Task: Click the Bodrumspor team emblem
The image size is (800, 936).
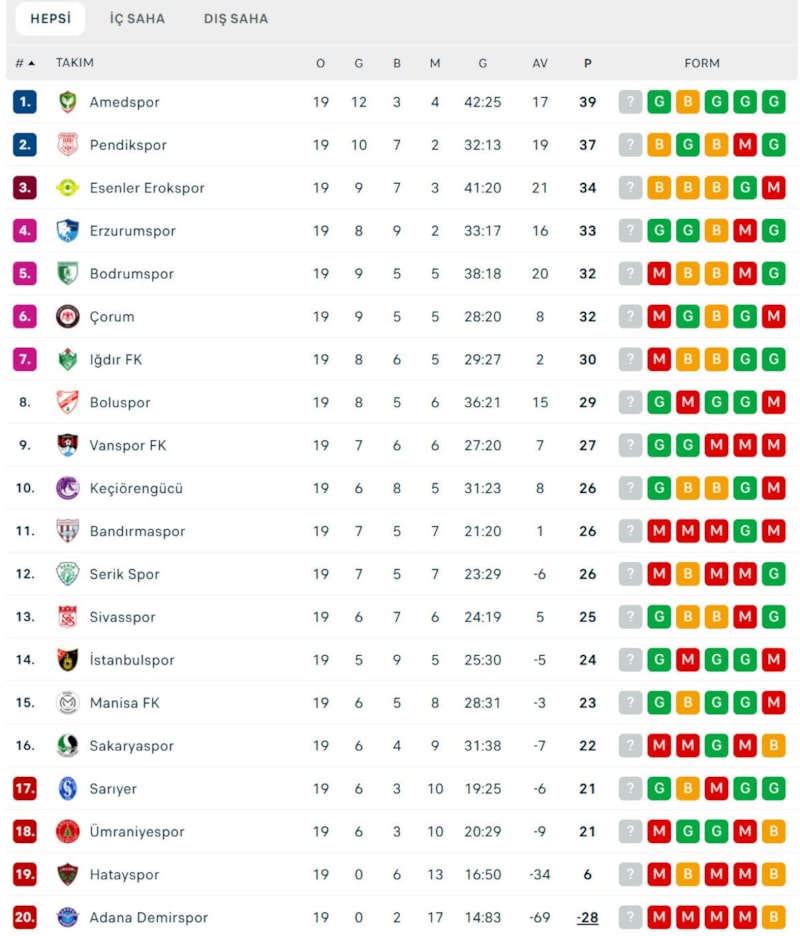Action: click(x=67, y=274)
